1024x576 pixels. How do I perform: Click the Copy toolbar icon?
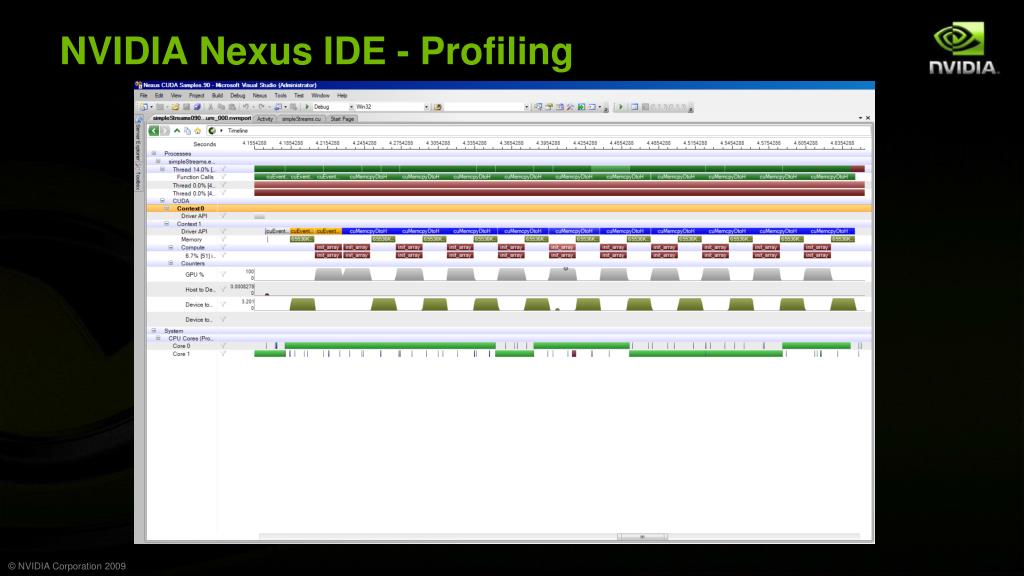(x=221, y=107)
